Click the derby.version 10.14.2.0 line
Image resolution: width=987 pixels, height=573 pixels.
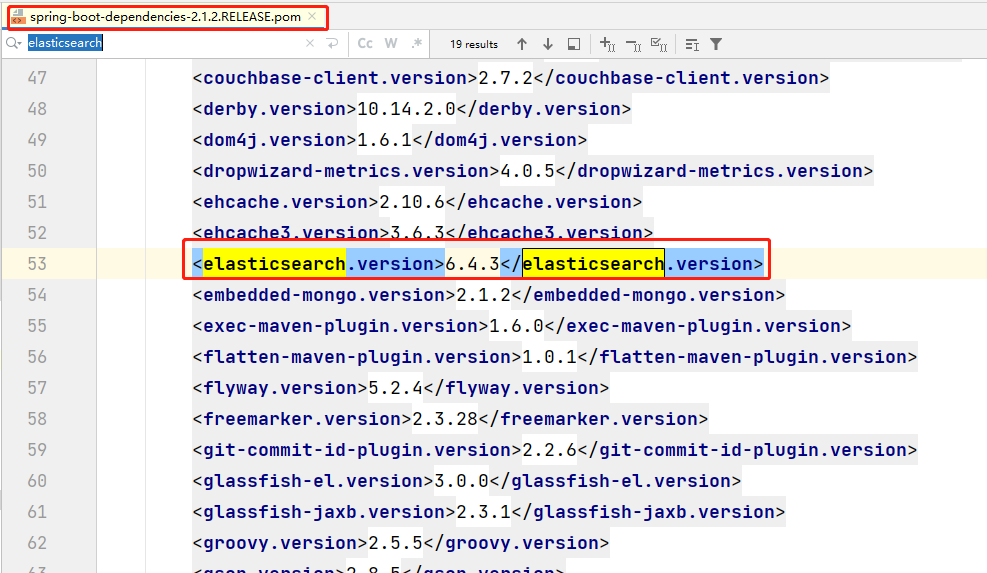click(412, 109)
